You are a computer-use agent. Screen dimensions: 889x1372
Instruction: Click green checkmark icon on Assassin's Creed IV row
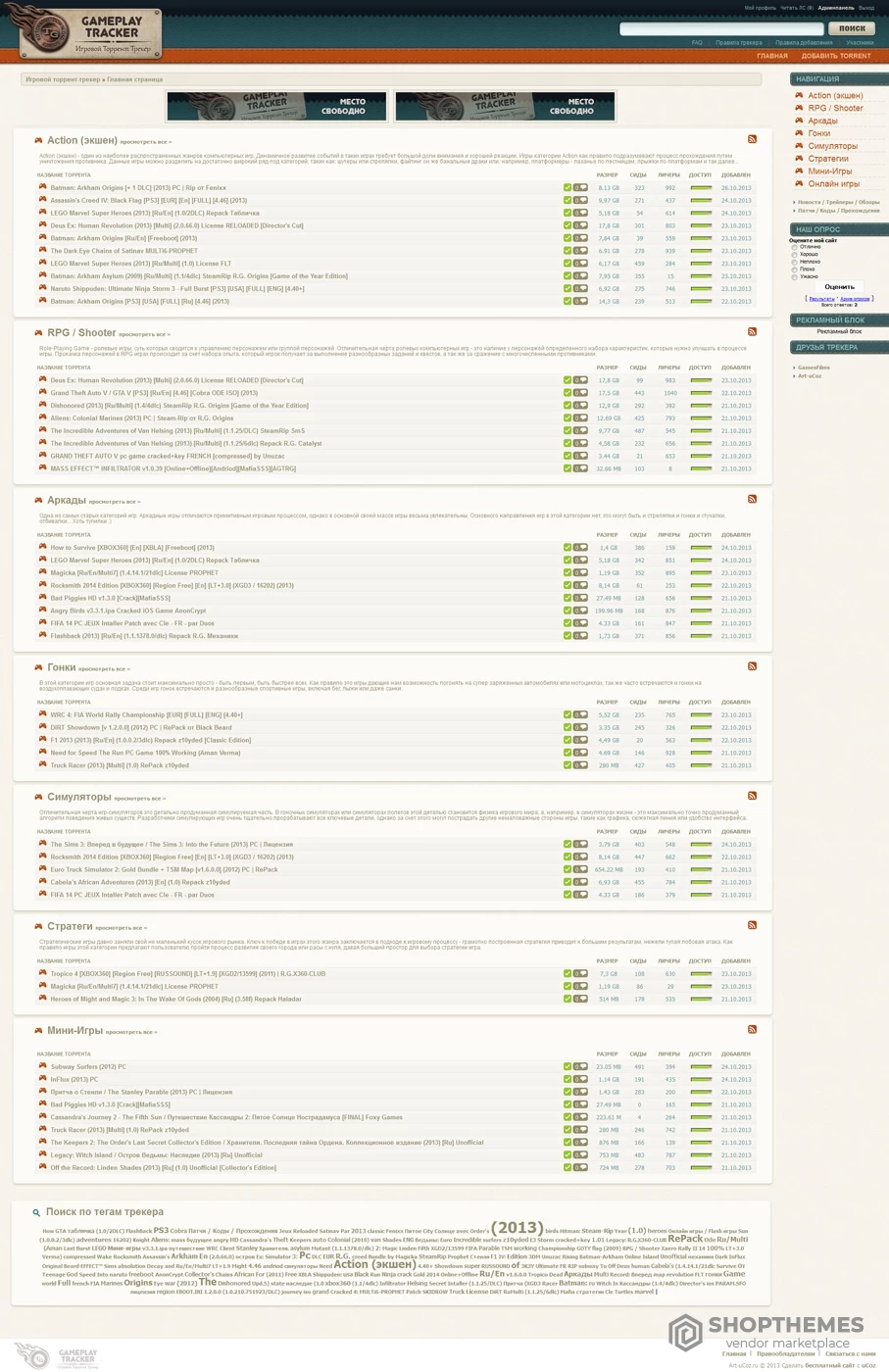click(x=567, y=200)
